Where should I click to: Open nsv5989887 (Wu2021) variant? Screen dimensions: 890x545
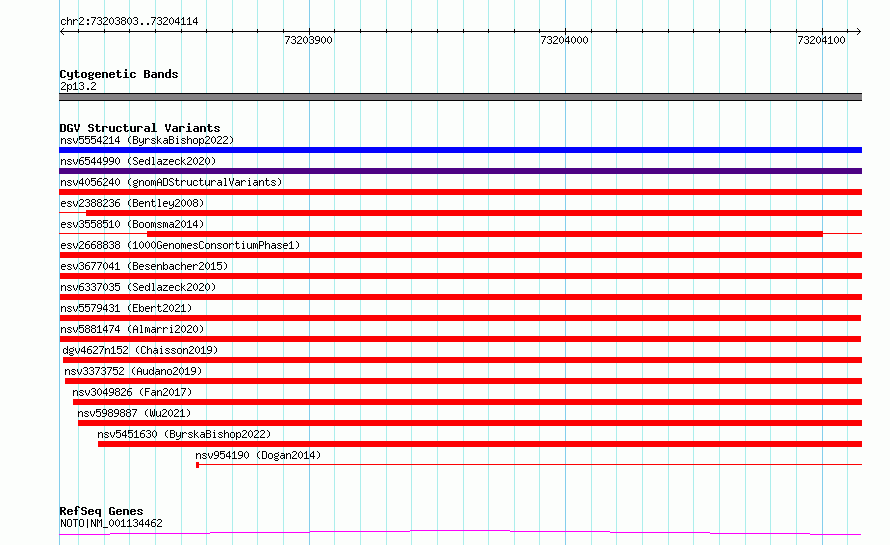click(x=134, y=413)
